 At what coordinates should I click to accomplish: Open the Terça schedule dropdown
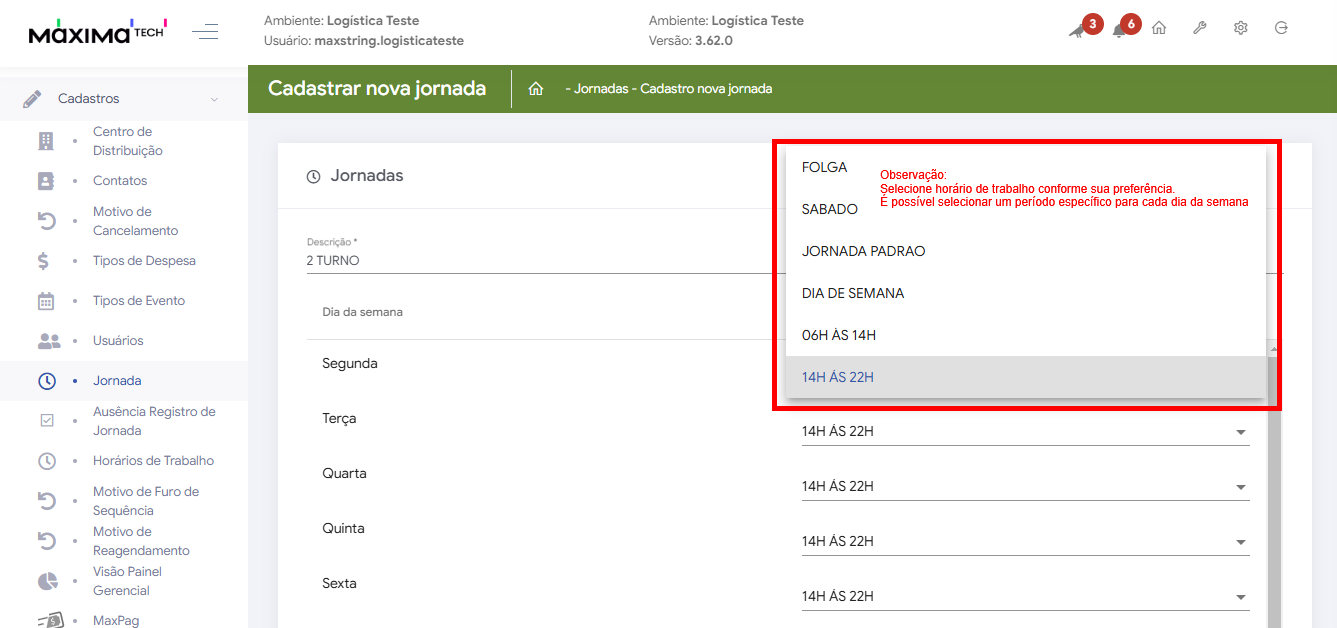point(1024,432)
